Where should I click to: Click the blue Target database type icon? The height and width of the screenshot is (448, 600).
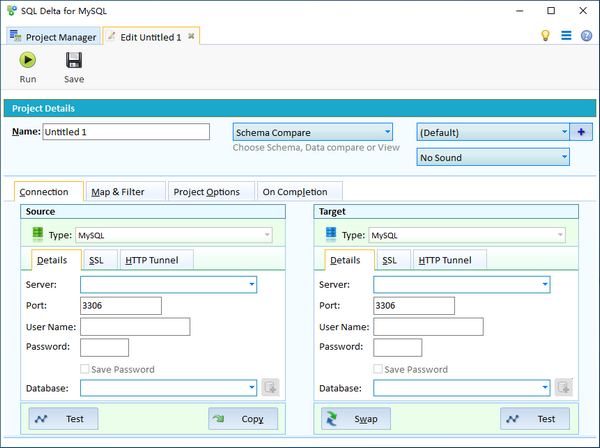(331, 234)
